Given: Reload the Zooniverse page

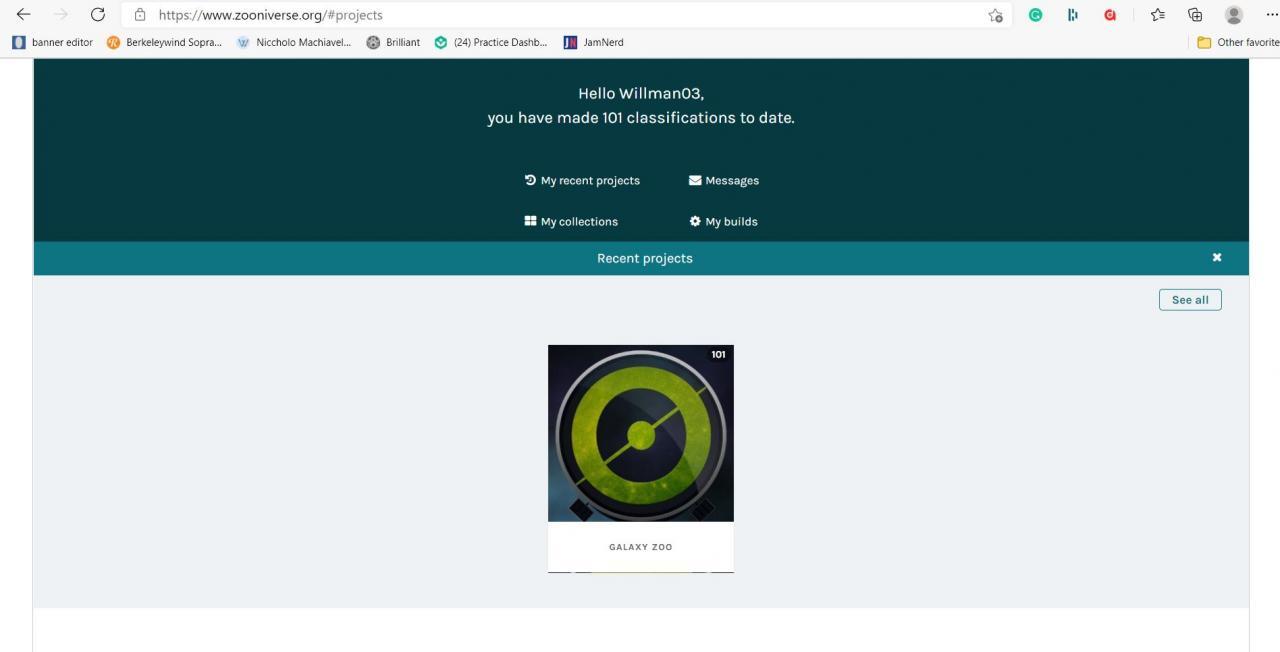Looking at the screenshot, I should coord(98,15).
